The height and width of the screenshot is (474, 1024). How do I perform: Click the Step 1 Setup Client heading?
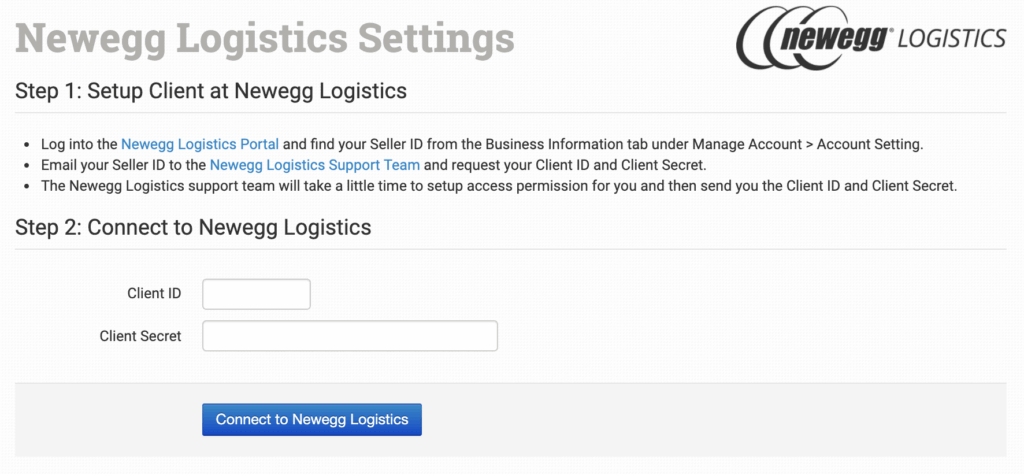(211, 91)
